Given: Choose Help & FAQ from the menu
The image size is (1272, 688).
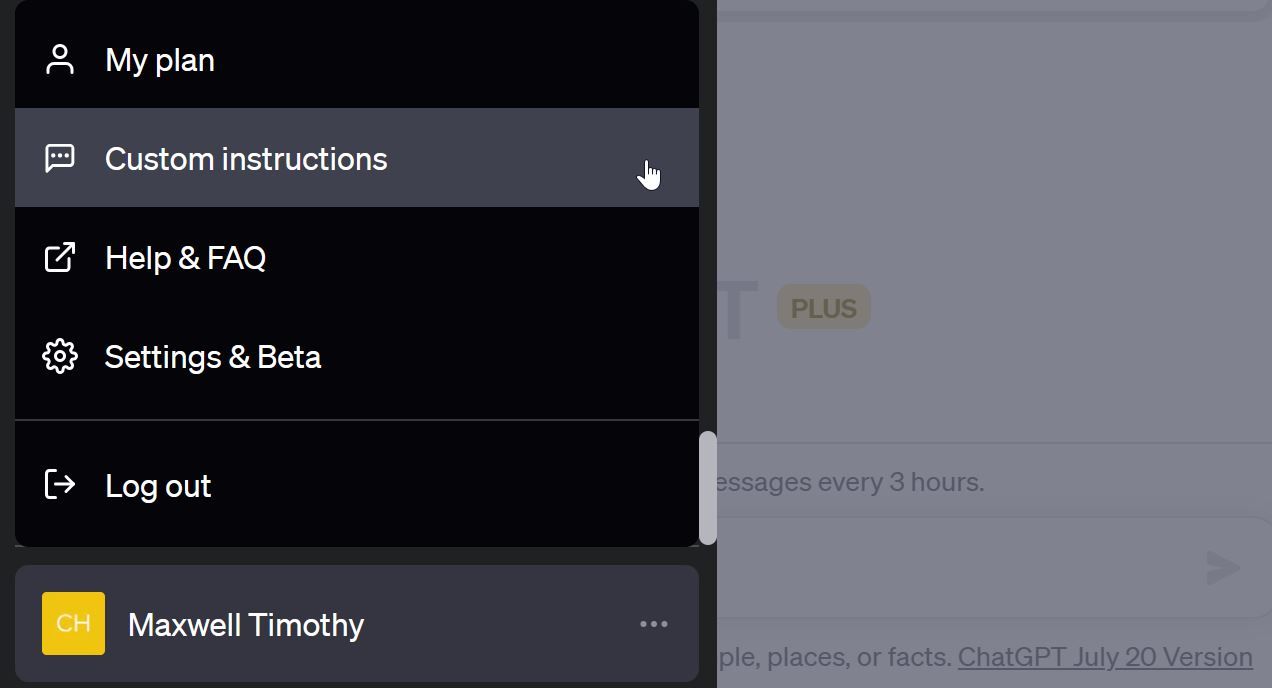Looking at the screenshot, I should [185, 257].
